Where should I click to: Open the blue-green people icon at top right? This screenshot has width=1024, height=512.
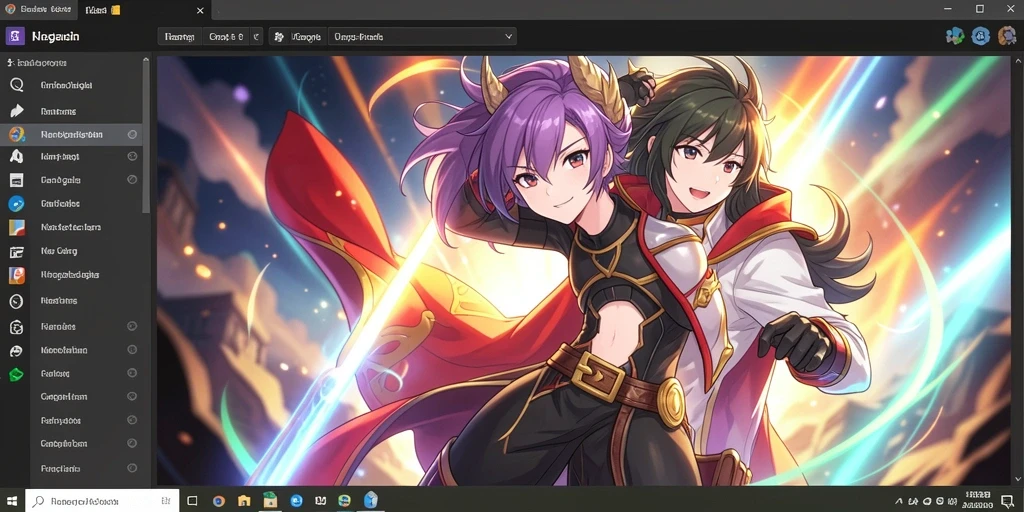point(955,36)
